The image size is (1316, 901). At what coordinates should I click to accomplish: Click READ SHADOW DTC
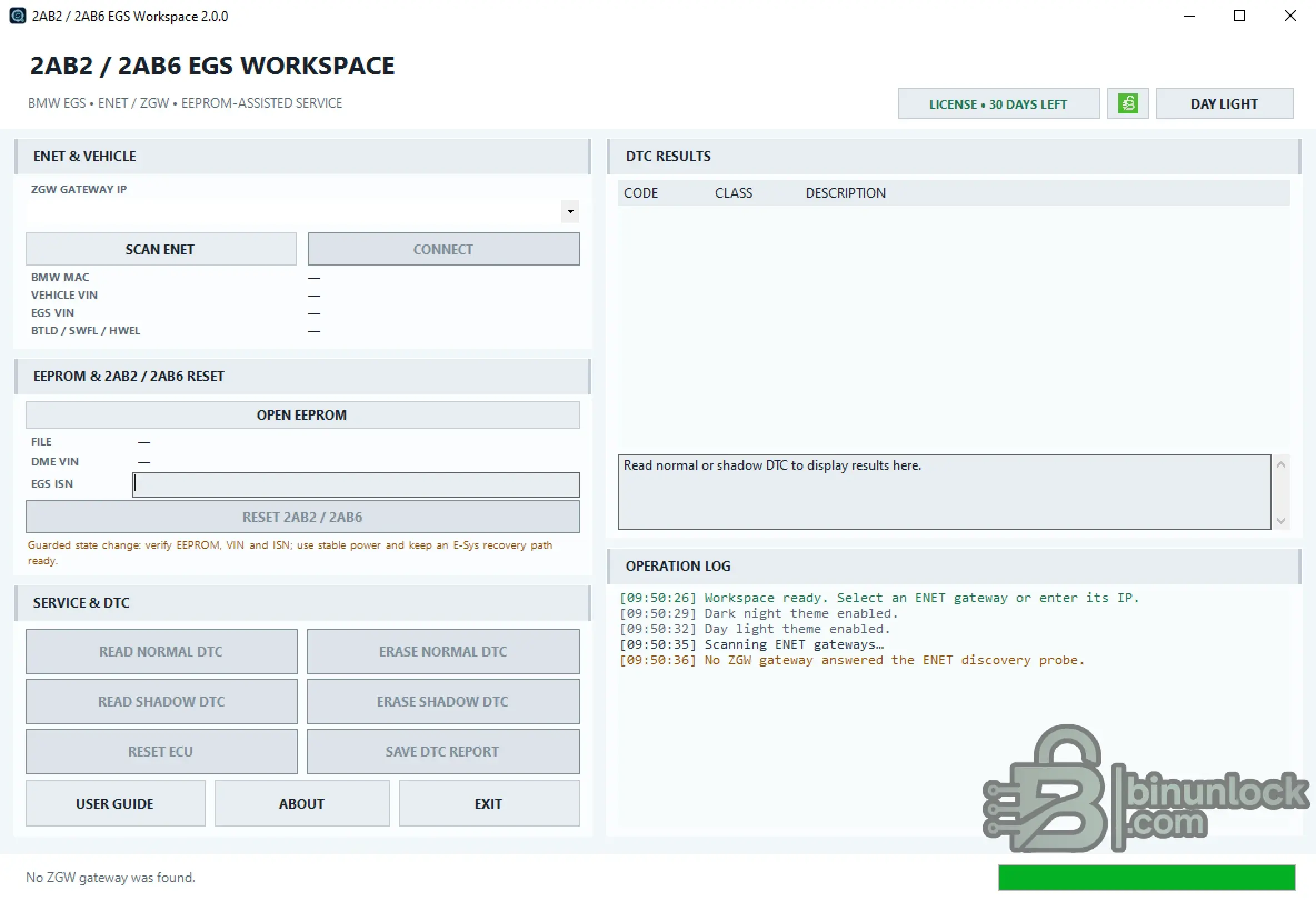click(x=161, y=701)
